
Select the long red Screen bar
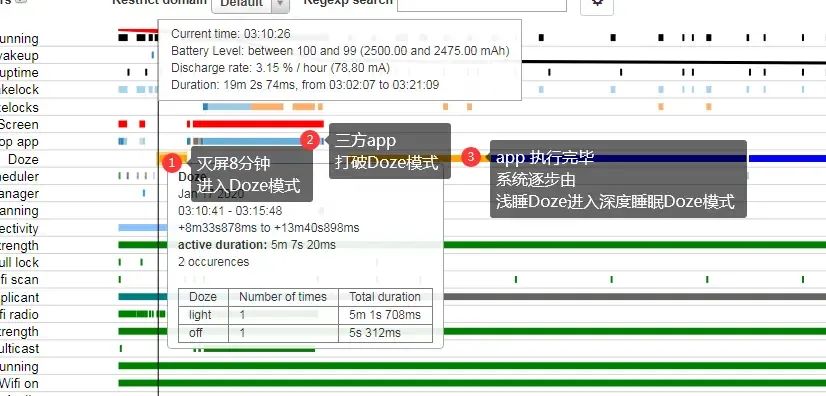tap(258, 124)
